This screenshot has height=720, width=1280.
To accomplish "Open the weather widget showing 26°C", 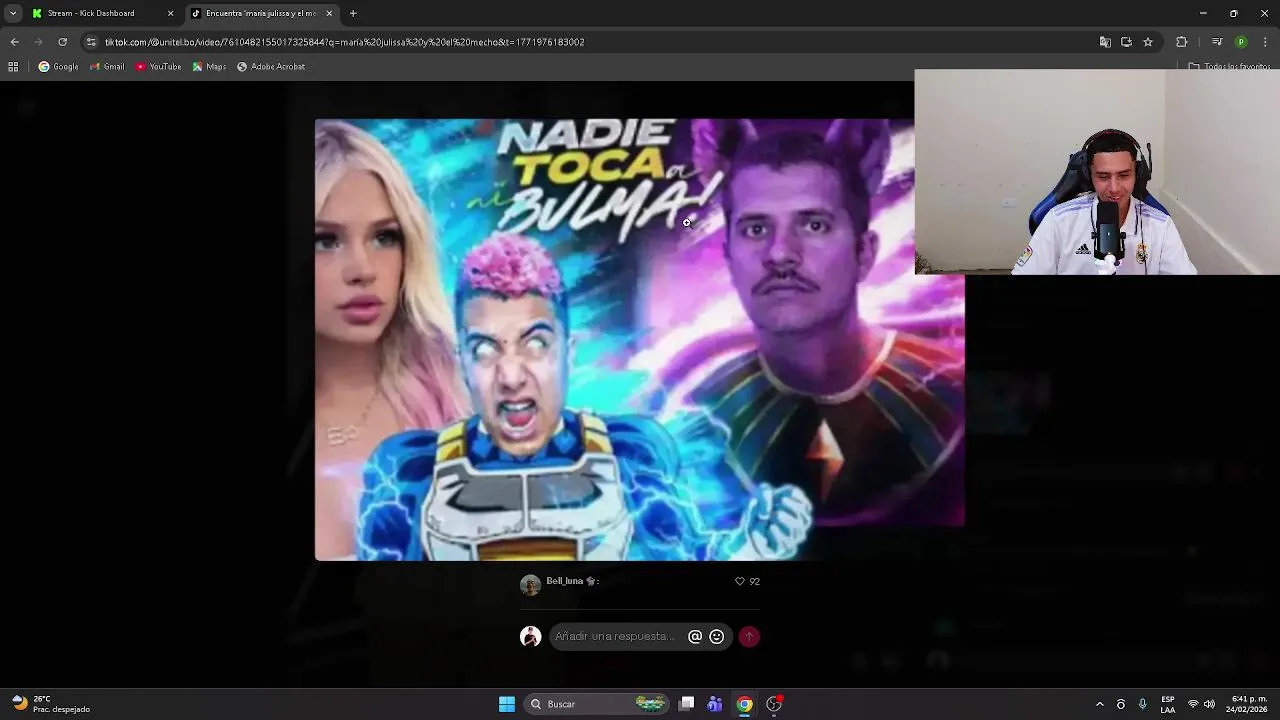I will click(50, 704).
